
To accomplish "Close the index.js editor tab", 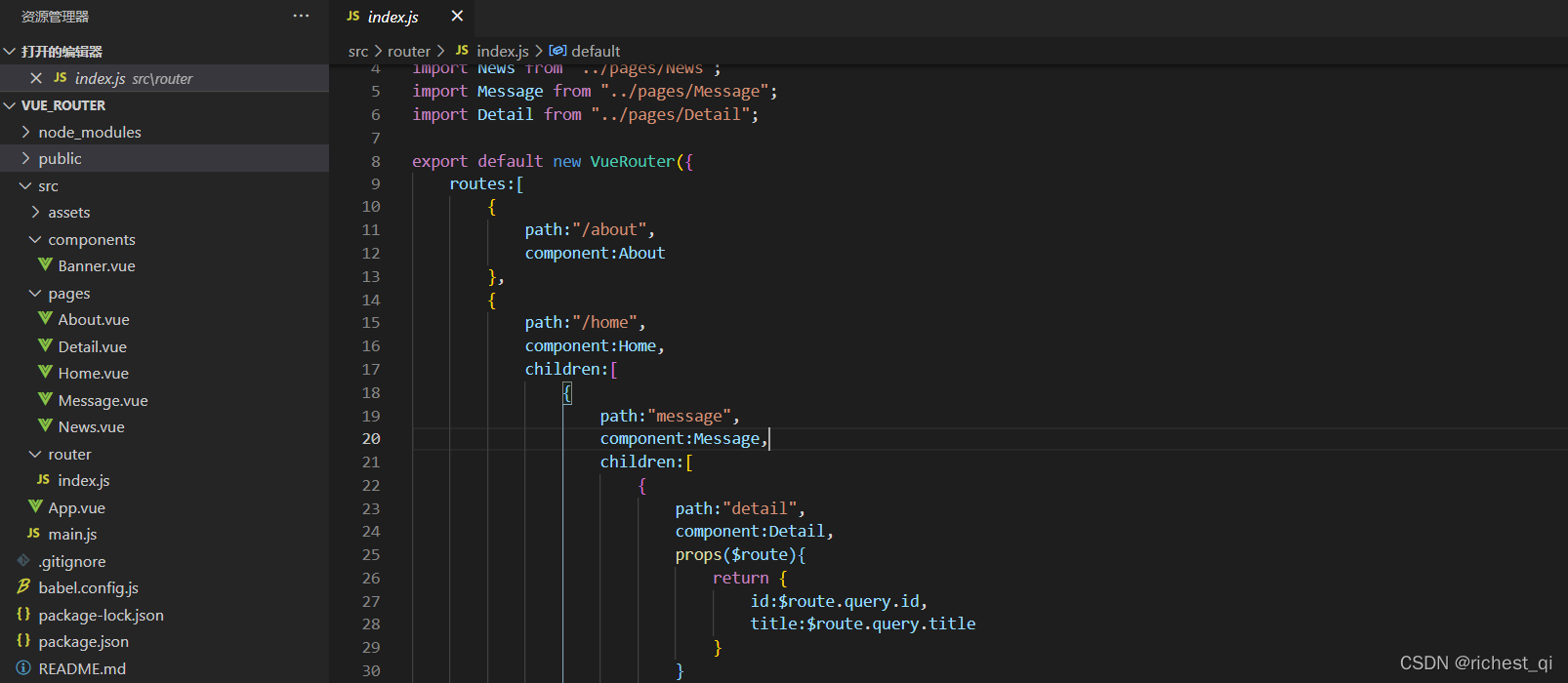I will 457,16.
